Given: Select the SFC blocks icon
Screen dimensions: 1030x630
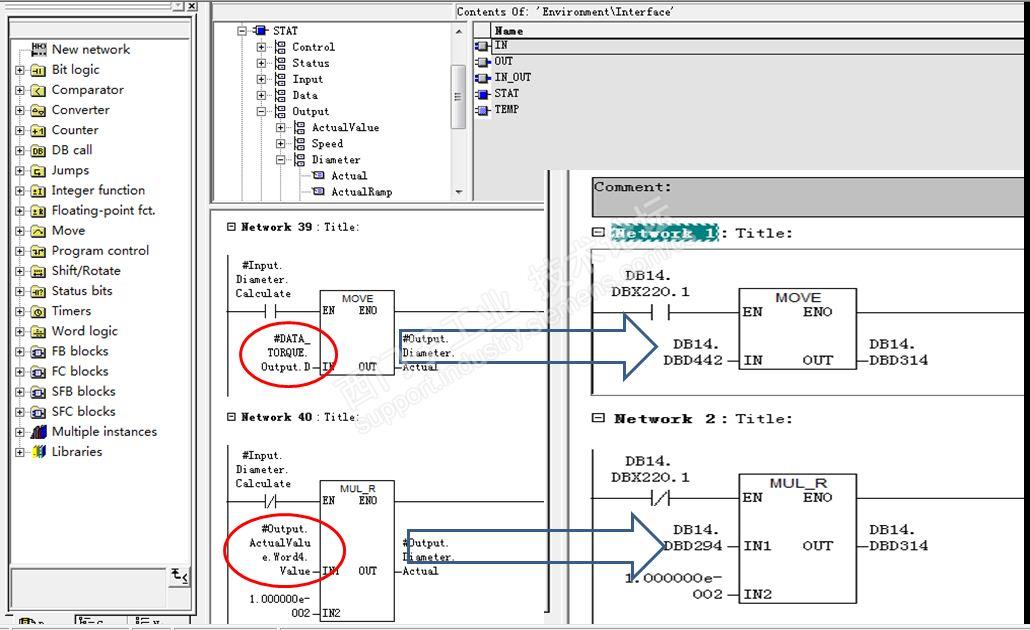Looking at the screenshot, I should [38, 412].
